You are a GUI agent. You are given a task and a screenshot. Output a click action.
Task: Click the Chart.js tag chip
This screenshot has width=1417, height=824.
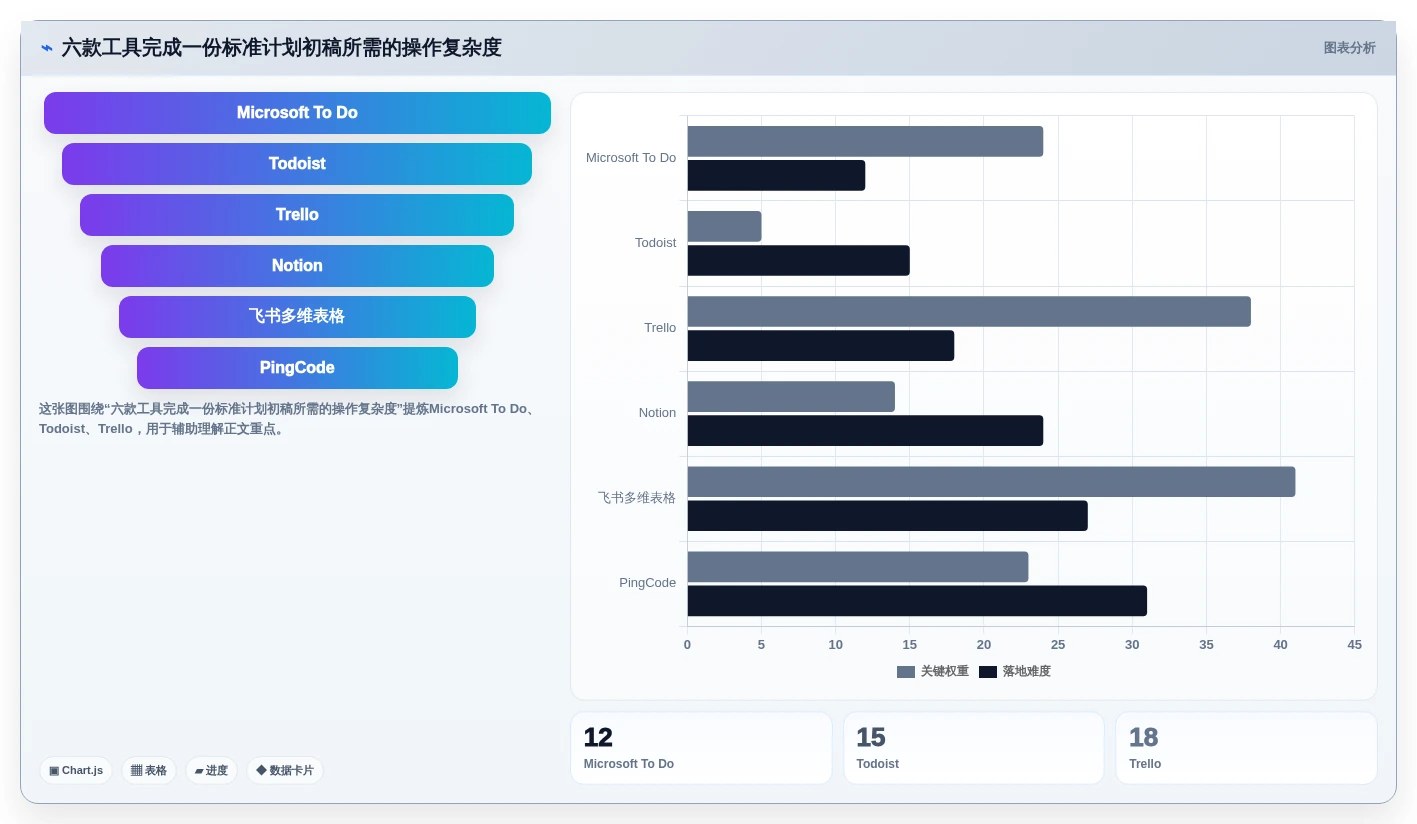(x=76, y=771)
